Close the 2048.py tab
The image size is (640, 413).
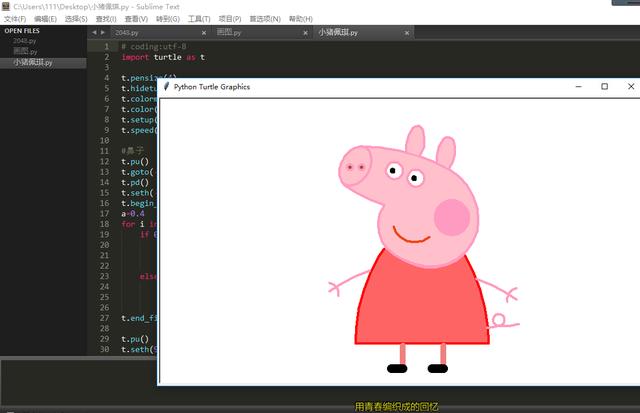[204, 33]
